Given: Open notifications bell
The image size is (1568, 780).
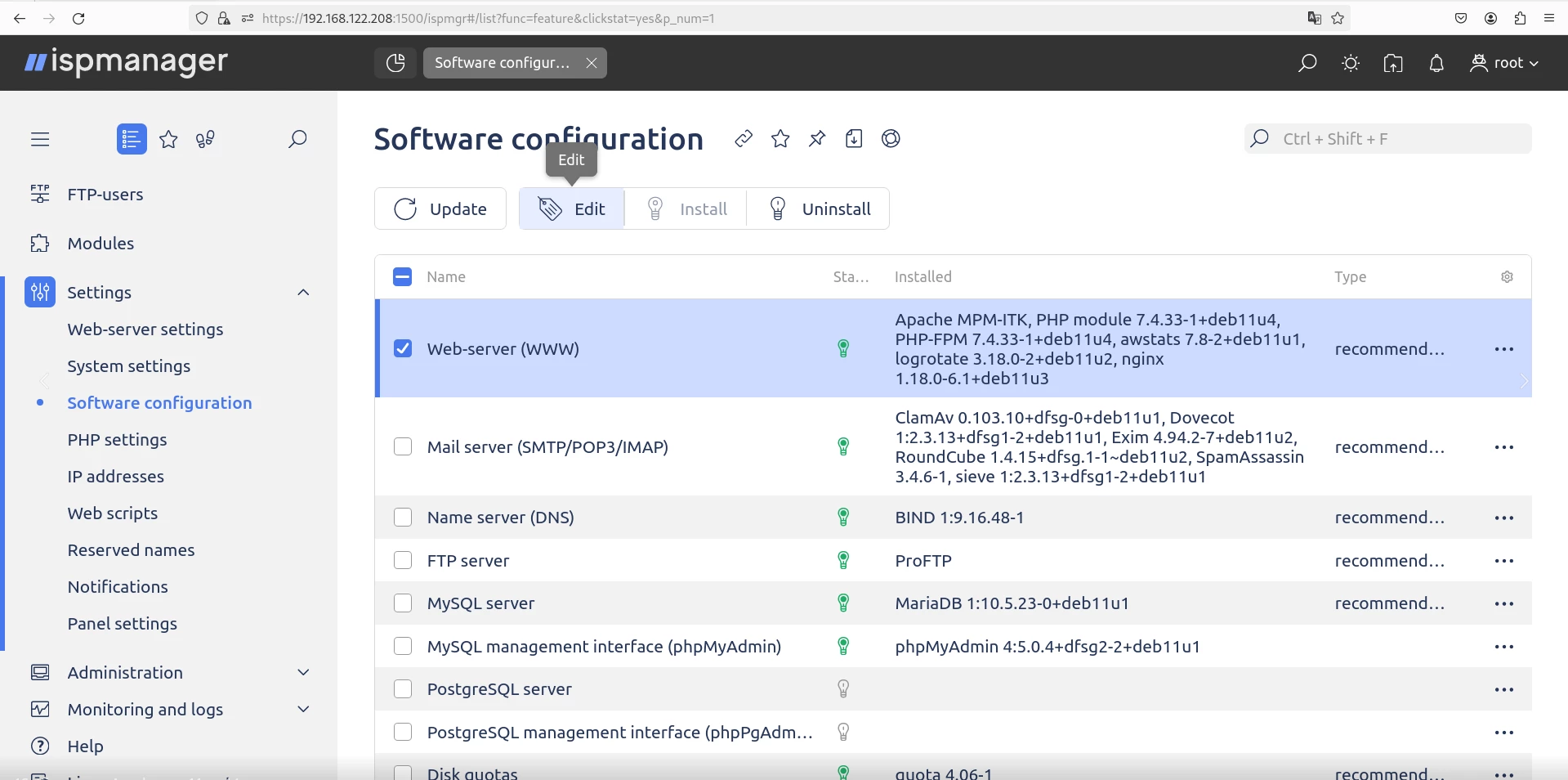Looking at the screenshot, I should [x=1436, y=63].
